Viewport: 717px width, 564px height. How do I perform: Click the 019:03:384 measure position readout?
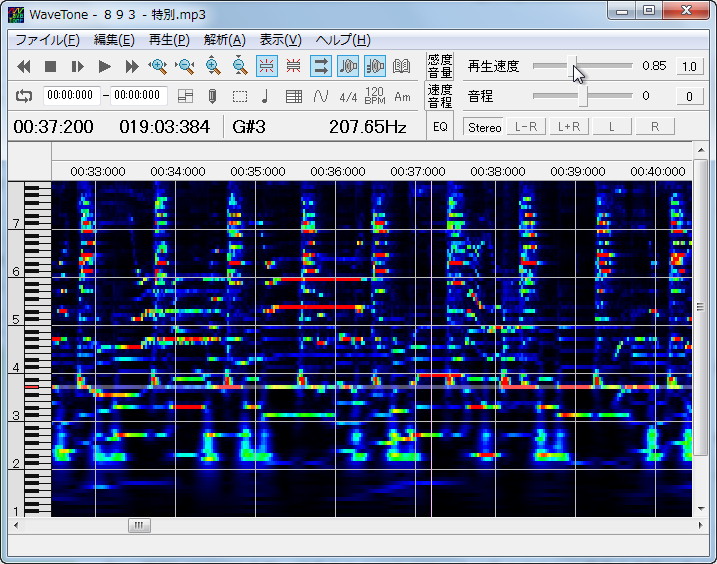tap(165, 127)
